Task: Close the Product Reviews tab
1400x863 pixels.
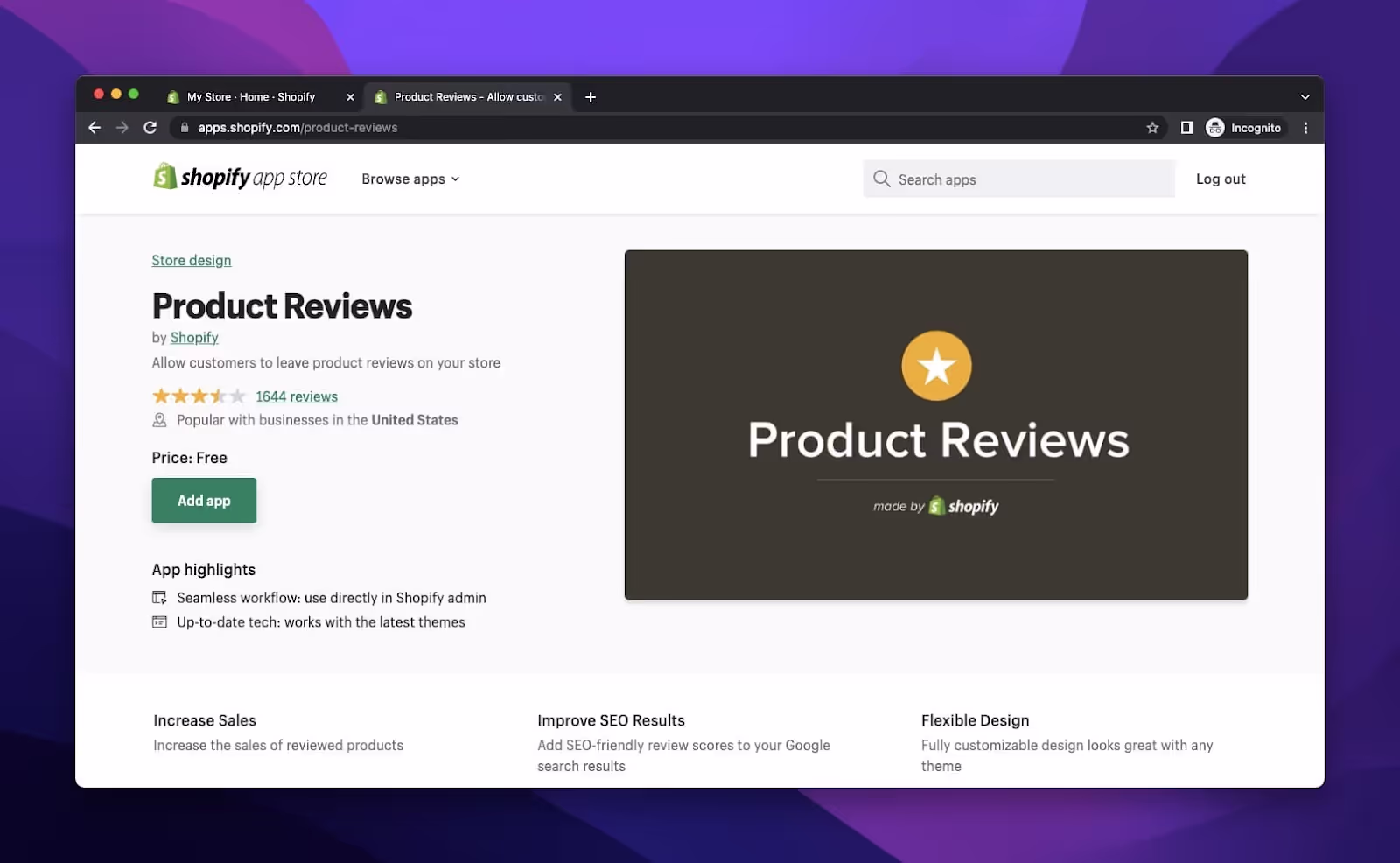Action: click(x=557, y=97)
